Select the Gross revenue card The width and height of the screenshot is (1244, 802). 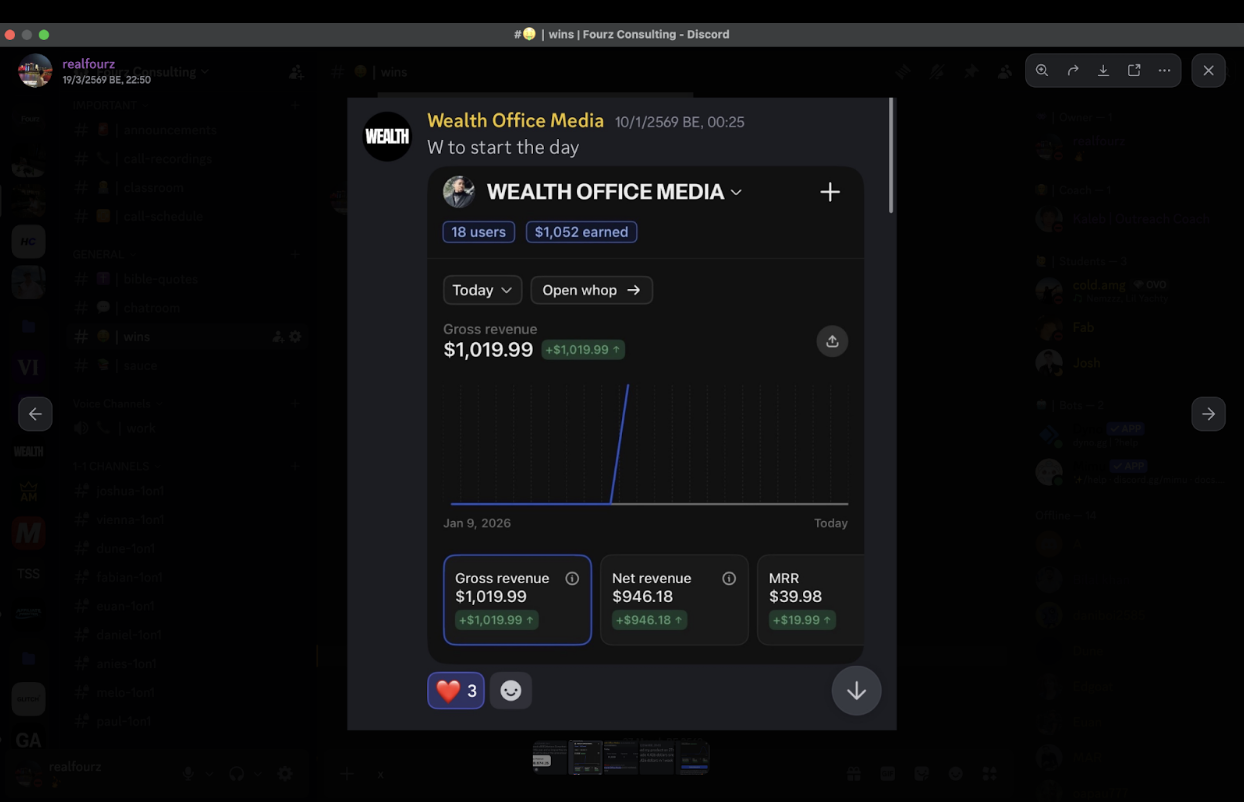517,599
